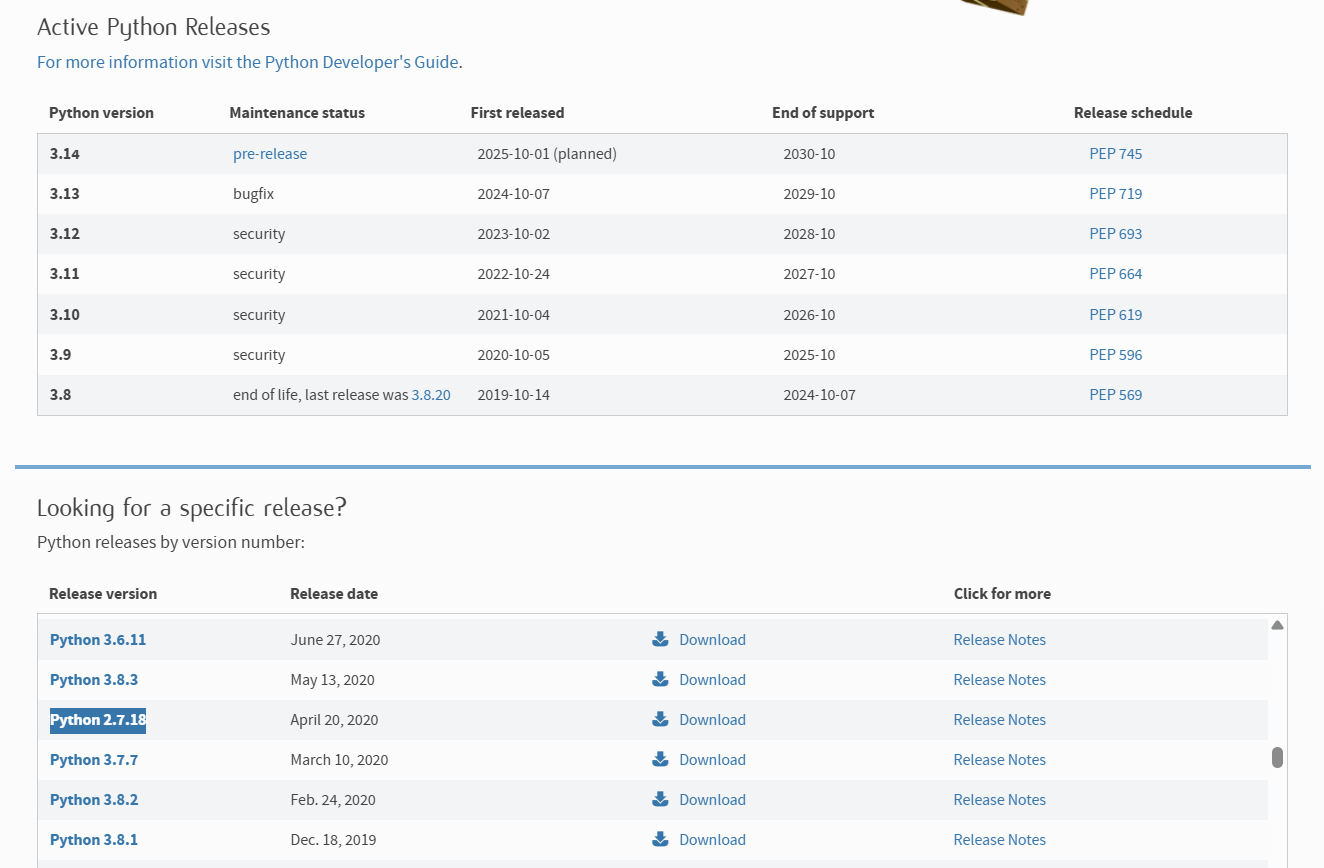Click Looking for a specific release heading
1324x868 pixels.
192,508
